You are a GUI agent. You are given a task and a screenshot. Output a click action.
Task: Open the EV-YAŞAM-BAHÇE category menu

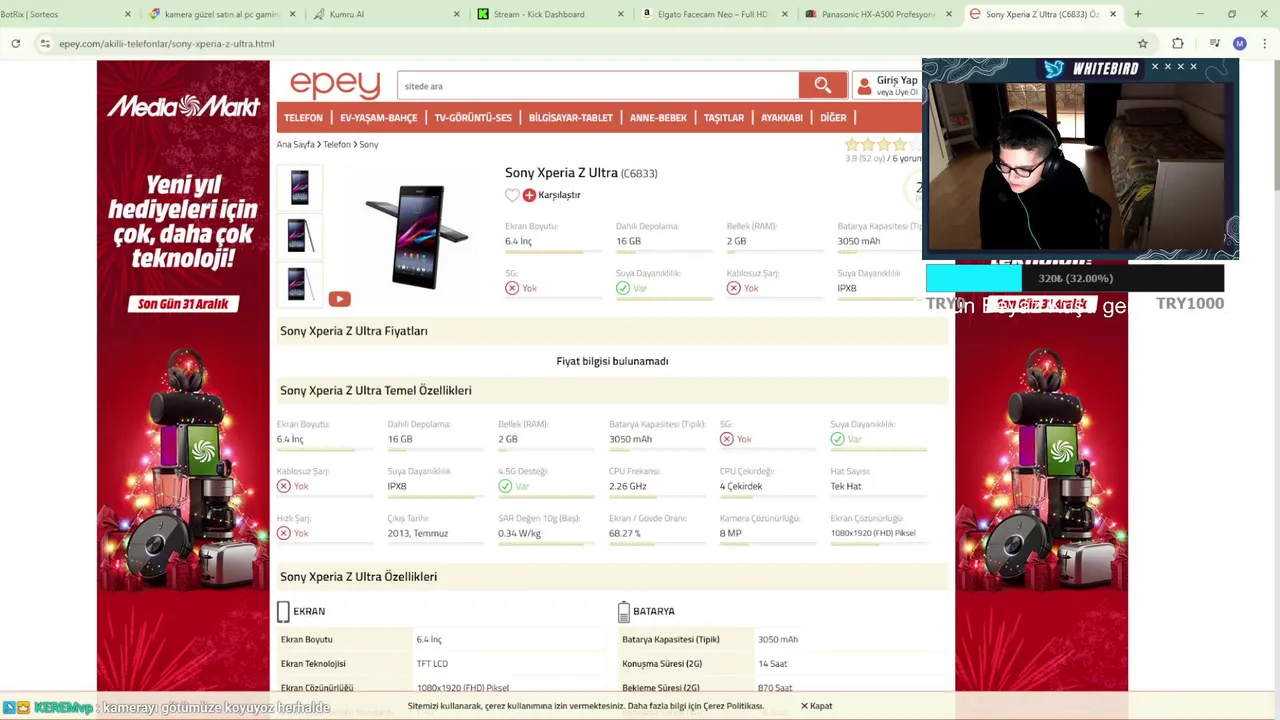tap(378, 118)
